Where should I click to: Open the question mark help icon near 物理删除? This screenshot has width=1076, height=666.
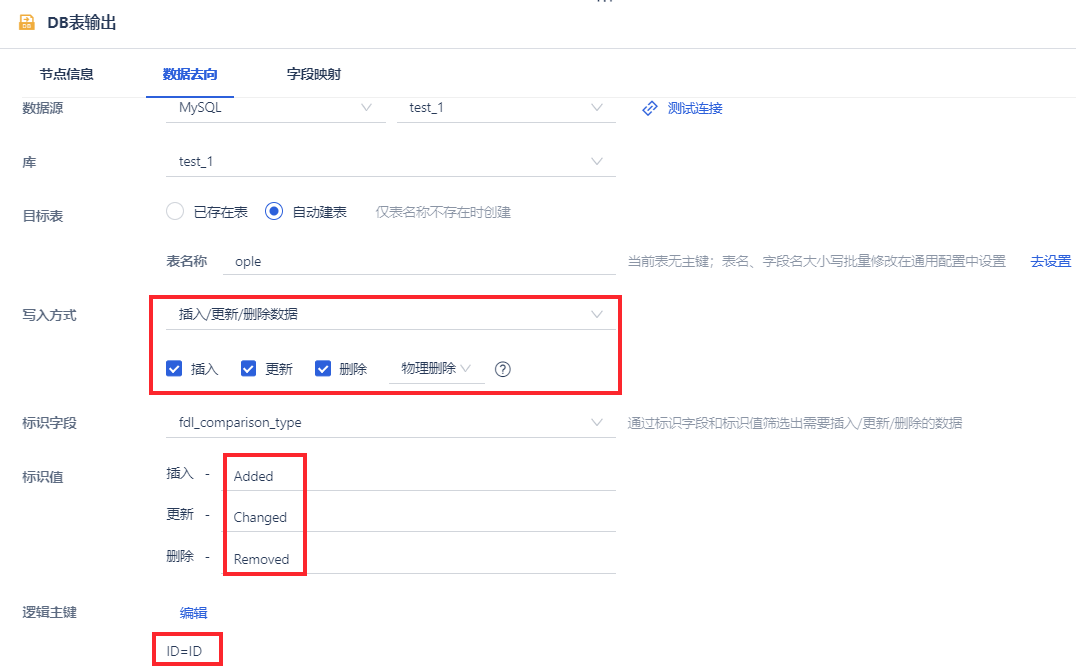[x=502, y=369]
